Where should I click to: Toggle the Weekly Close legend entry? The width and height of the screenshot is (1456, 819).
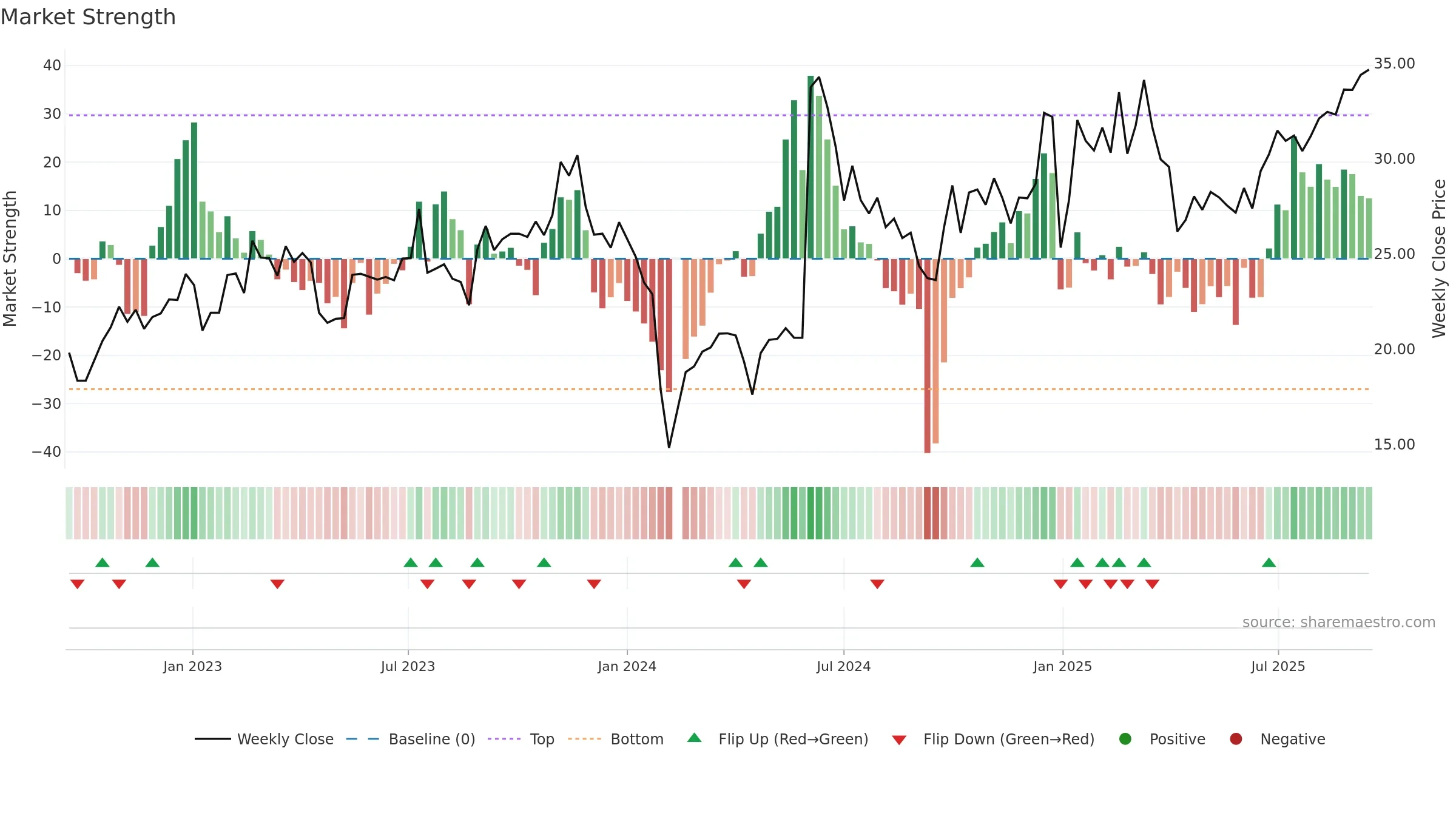click(264, 739)
